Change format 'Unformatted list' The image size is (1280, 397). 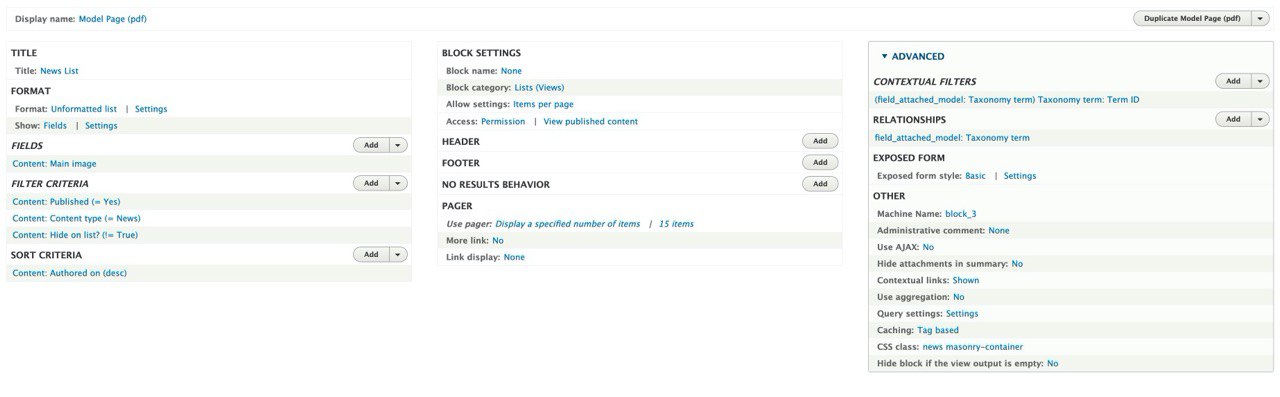pyautogui.click(x=84, y=109)
